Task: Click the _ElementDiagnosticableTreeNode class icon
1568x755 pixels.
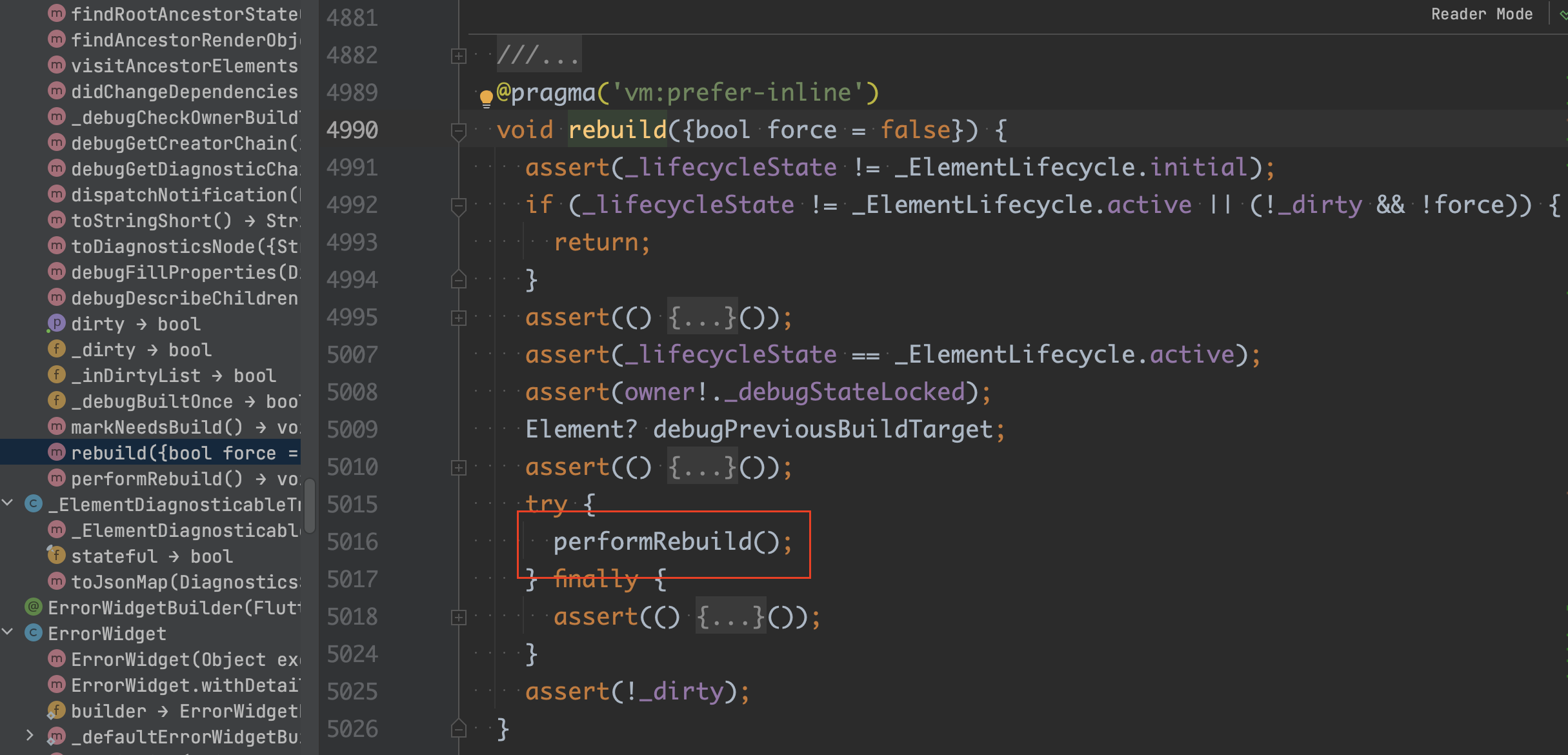Action: 34,503
